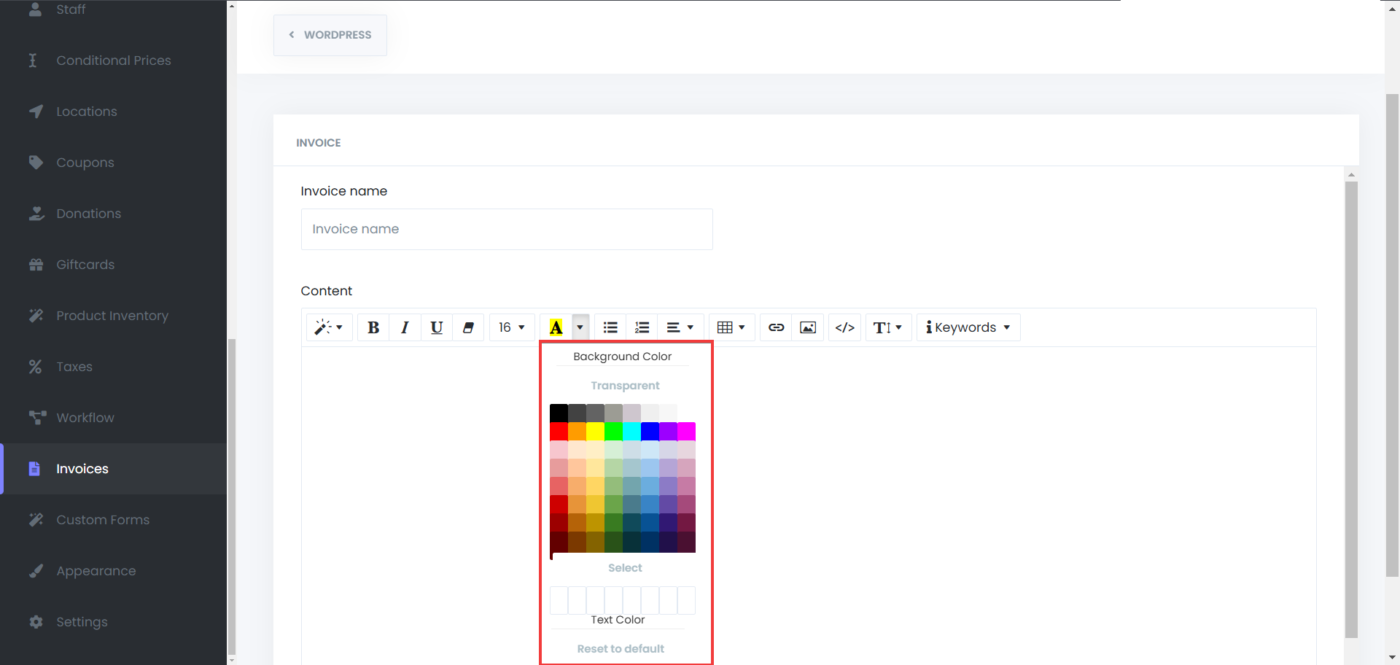This screenshot has height=665, width=1400.
Task: Toggle italic formatting in the editor
Action: 405,327
